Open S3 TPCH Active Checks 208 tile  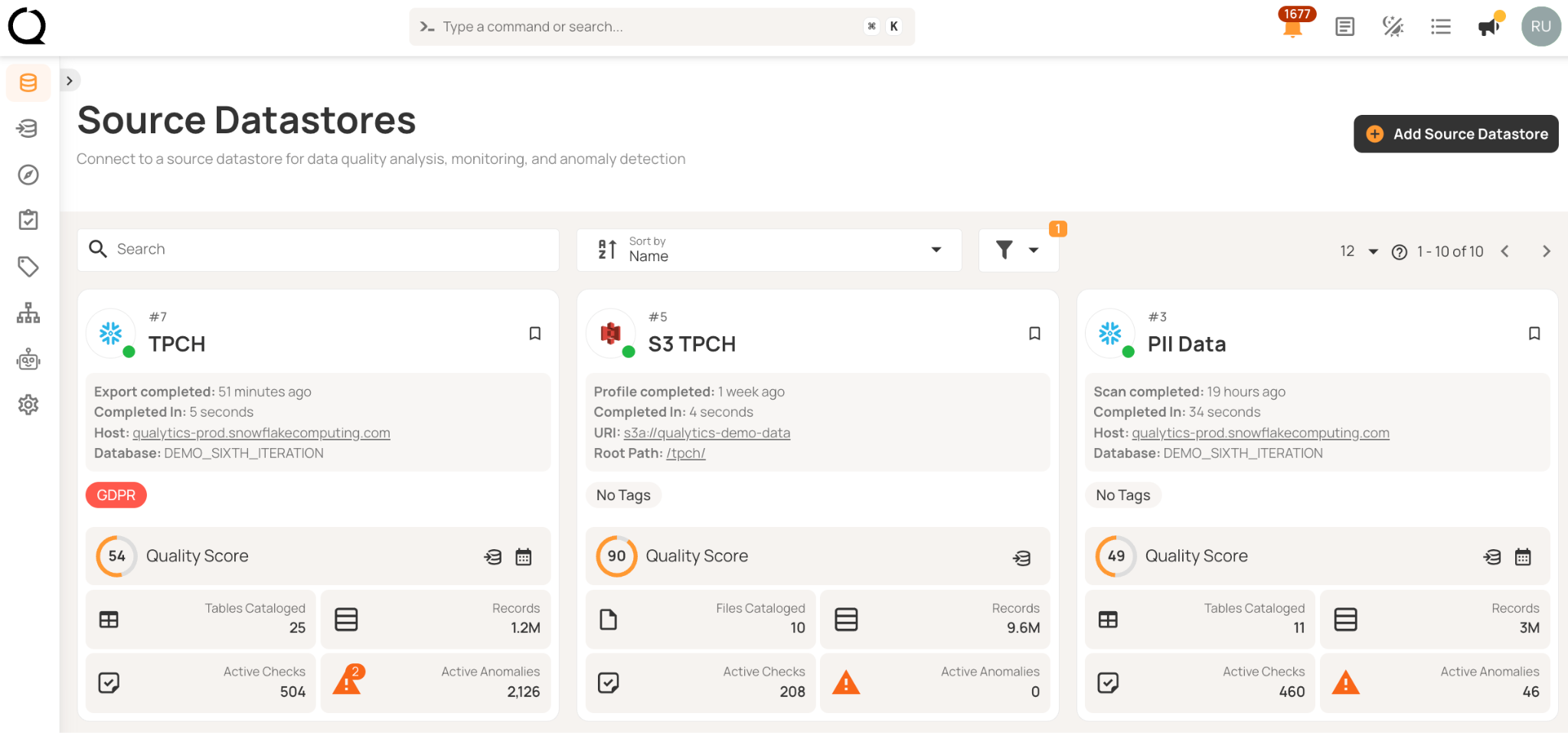pyautogui.click(x=701, y=682)
